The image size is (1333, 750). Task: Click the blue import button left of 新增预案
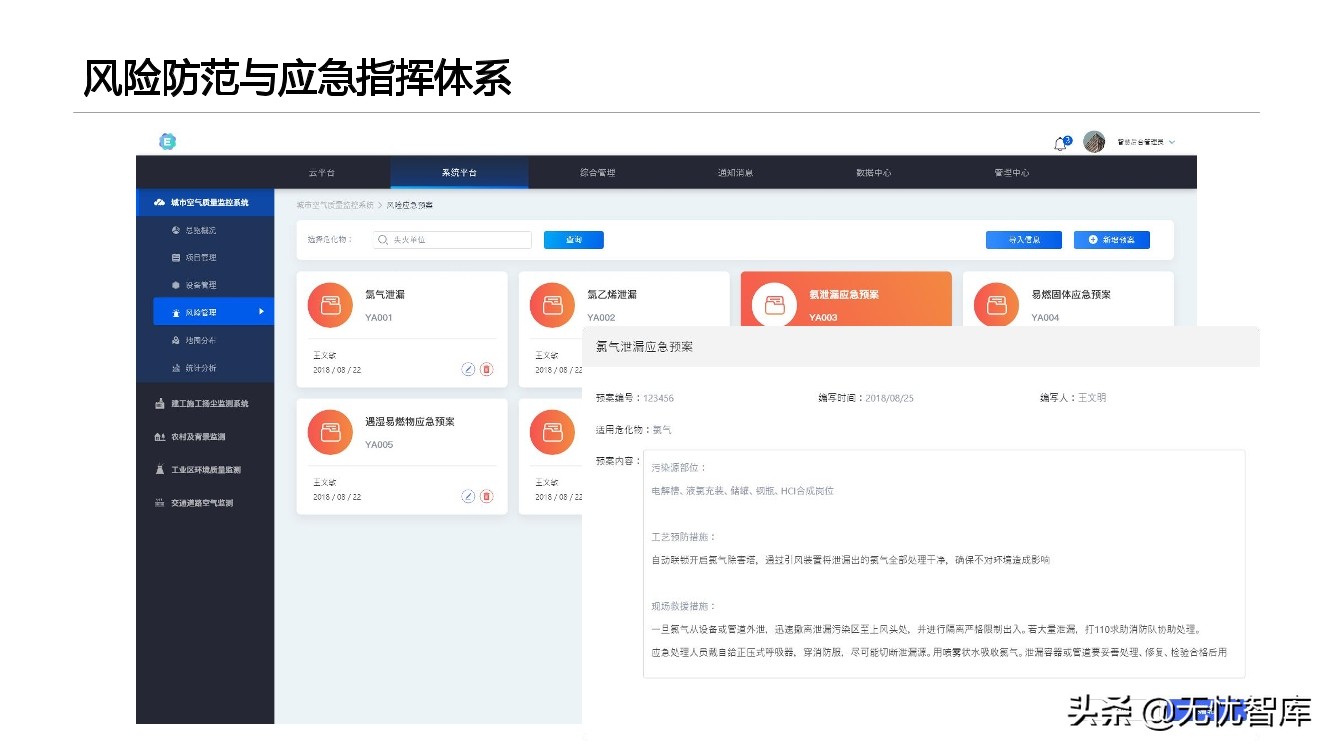pos(1024,240)
